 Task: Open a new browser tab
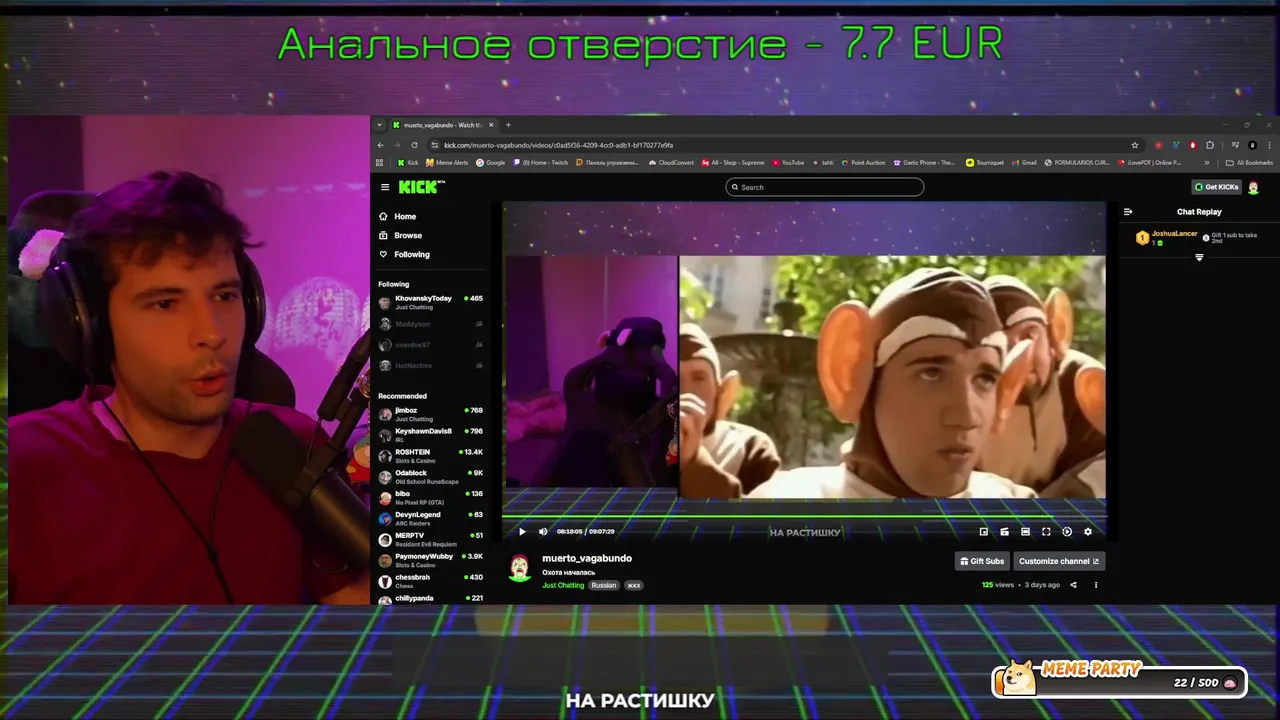click(x=508, y=125)
